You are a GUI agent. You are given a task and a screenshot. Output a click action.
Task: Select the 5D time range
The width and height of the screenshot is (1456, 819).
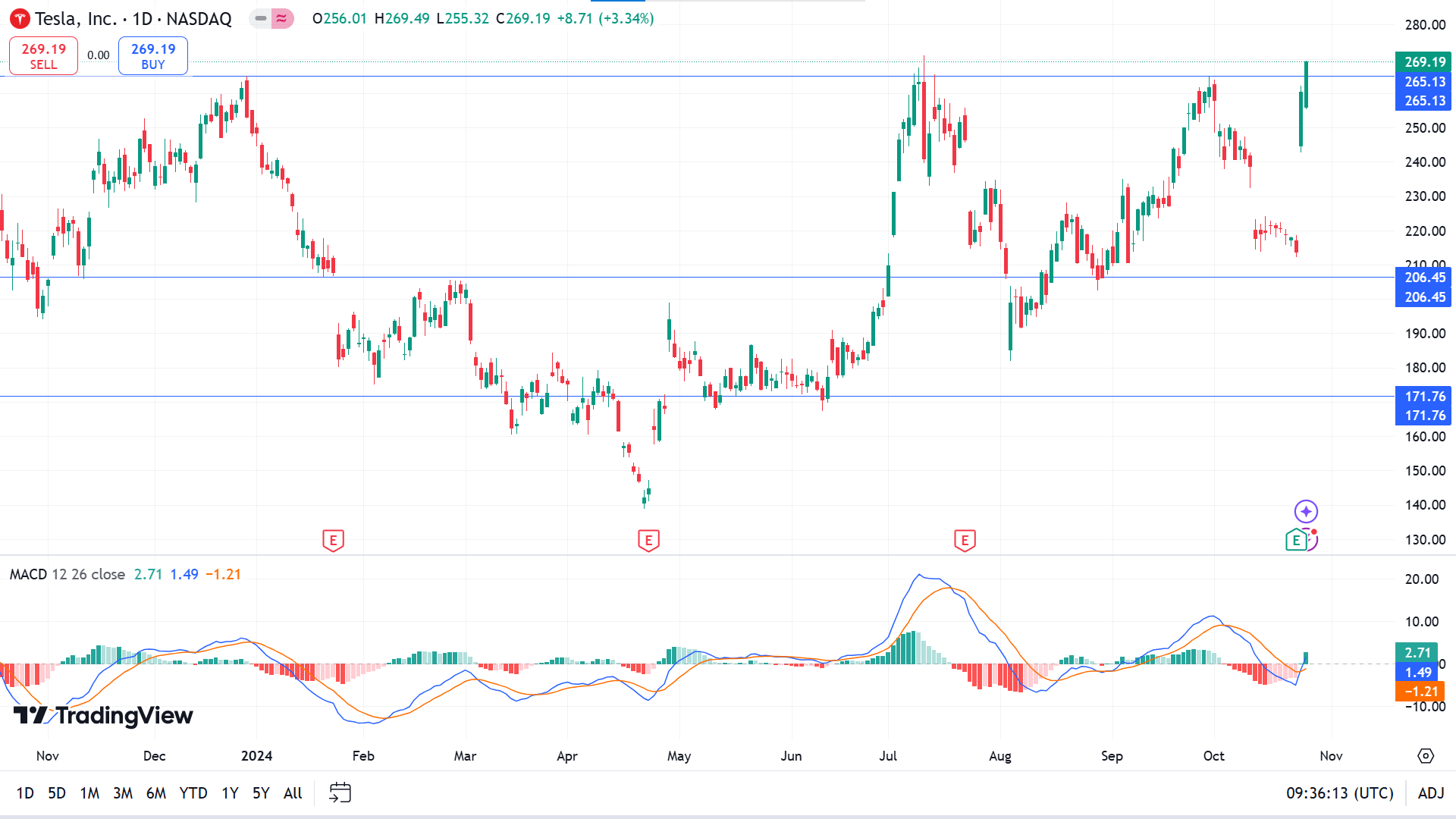[x=57, y=793]
